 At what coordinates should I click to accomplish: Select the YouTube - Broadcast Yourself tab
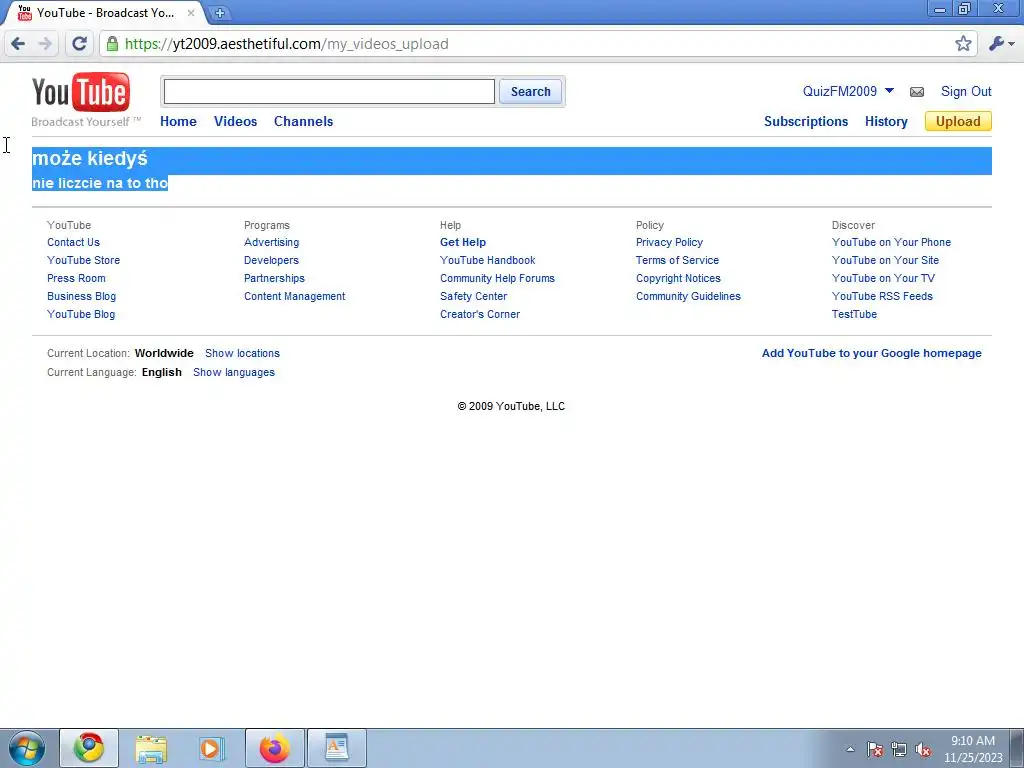[105, 12]
